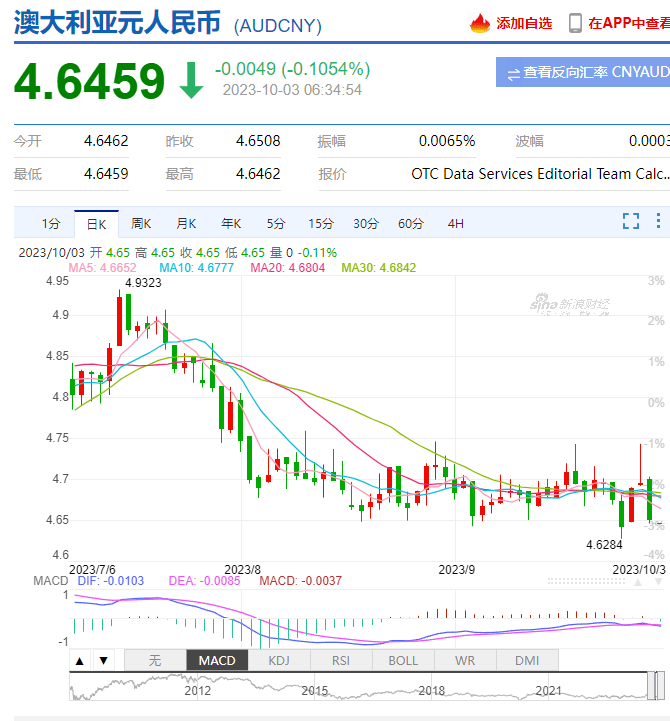Click the phone icon for 在APP中查看
The width and height of the screenshot is (670, 721).
576,22
